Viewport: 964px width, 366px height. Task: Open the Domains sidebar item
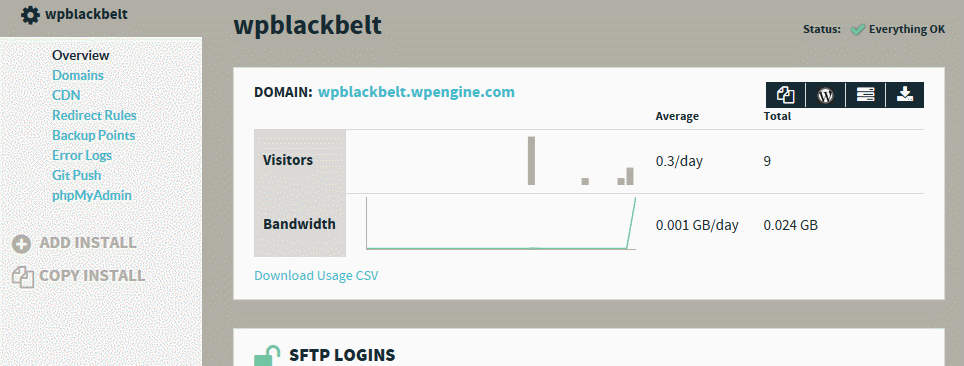click(77, 75)
